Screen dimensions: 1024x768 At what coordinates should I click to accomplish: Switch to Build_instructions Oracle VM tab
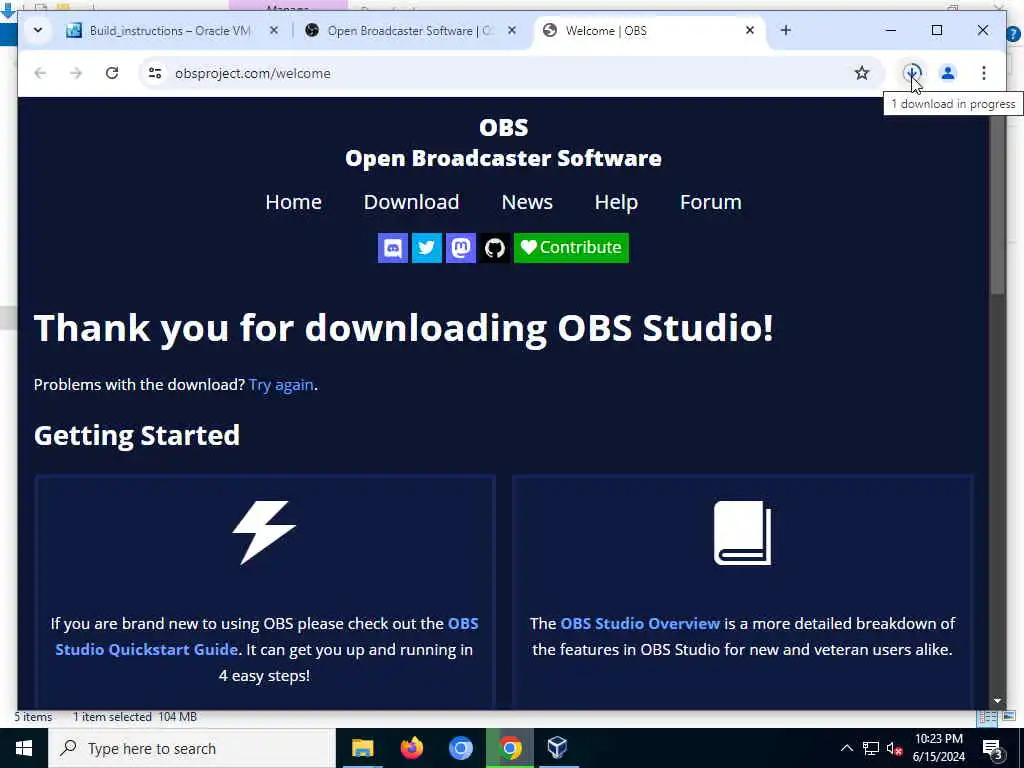(x=168, y=31)
